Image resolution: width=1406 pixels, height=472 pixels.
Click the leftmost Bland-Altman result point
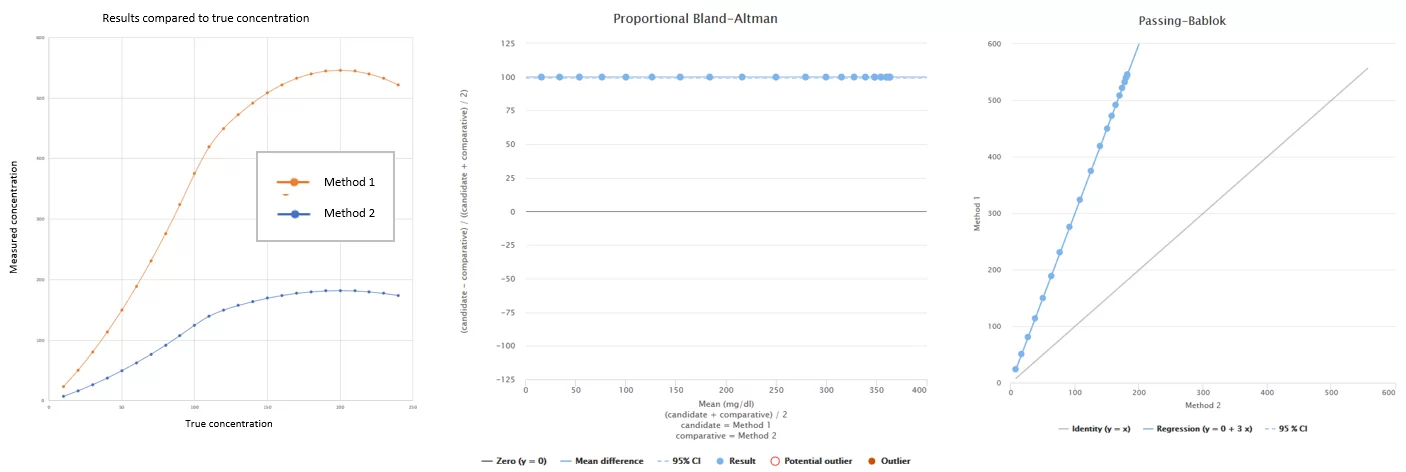pos(541,77)
